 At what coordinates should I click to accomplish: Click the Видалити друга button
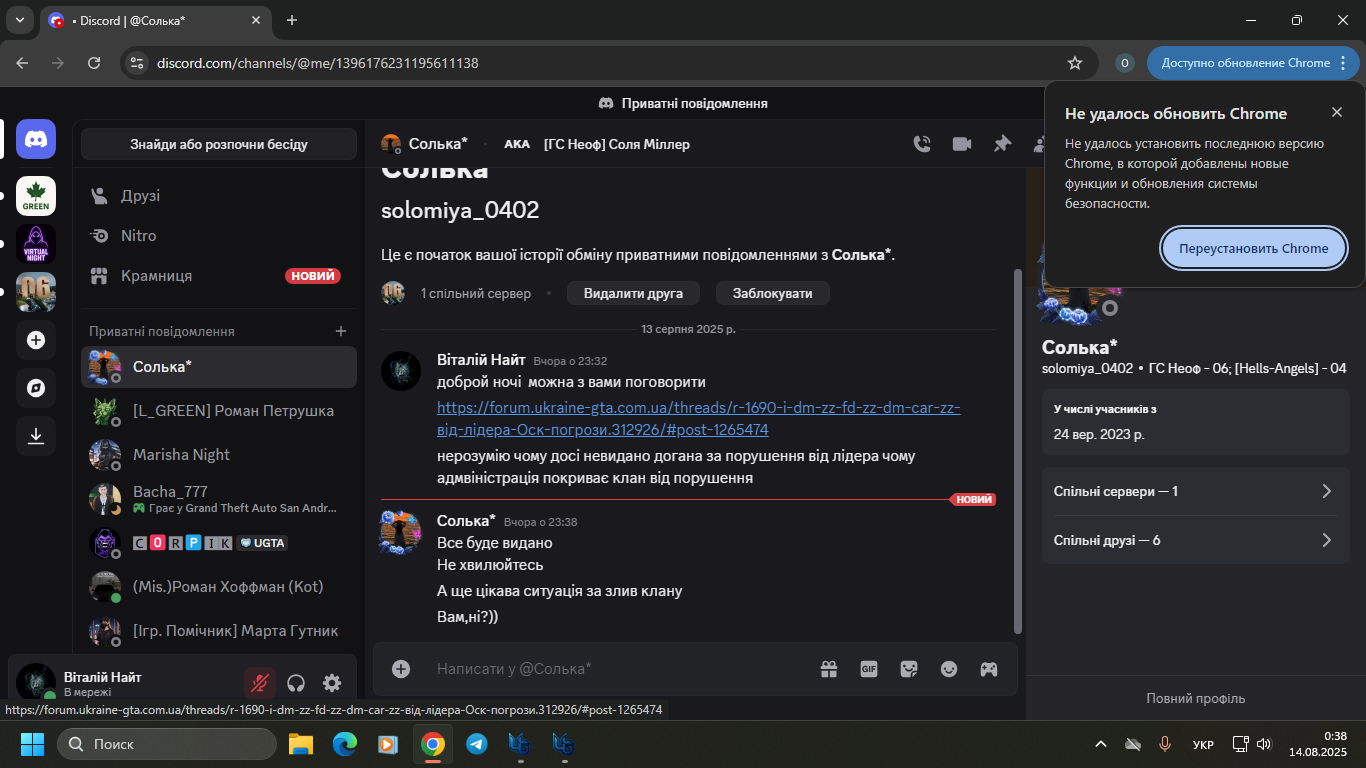pyautogui.click(x=633, y=293)
